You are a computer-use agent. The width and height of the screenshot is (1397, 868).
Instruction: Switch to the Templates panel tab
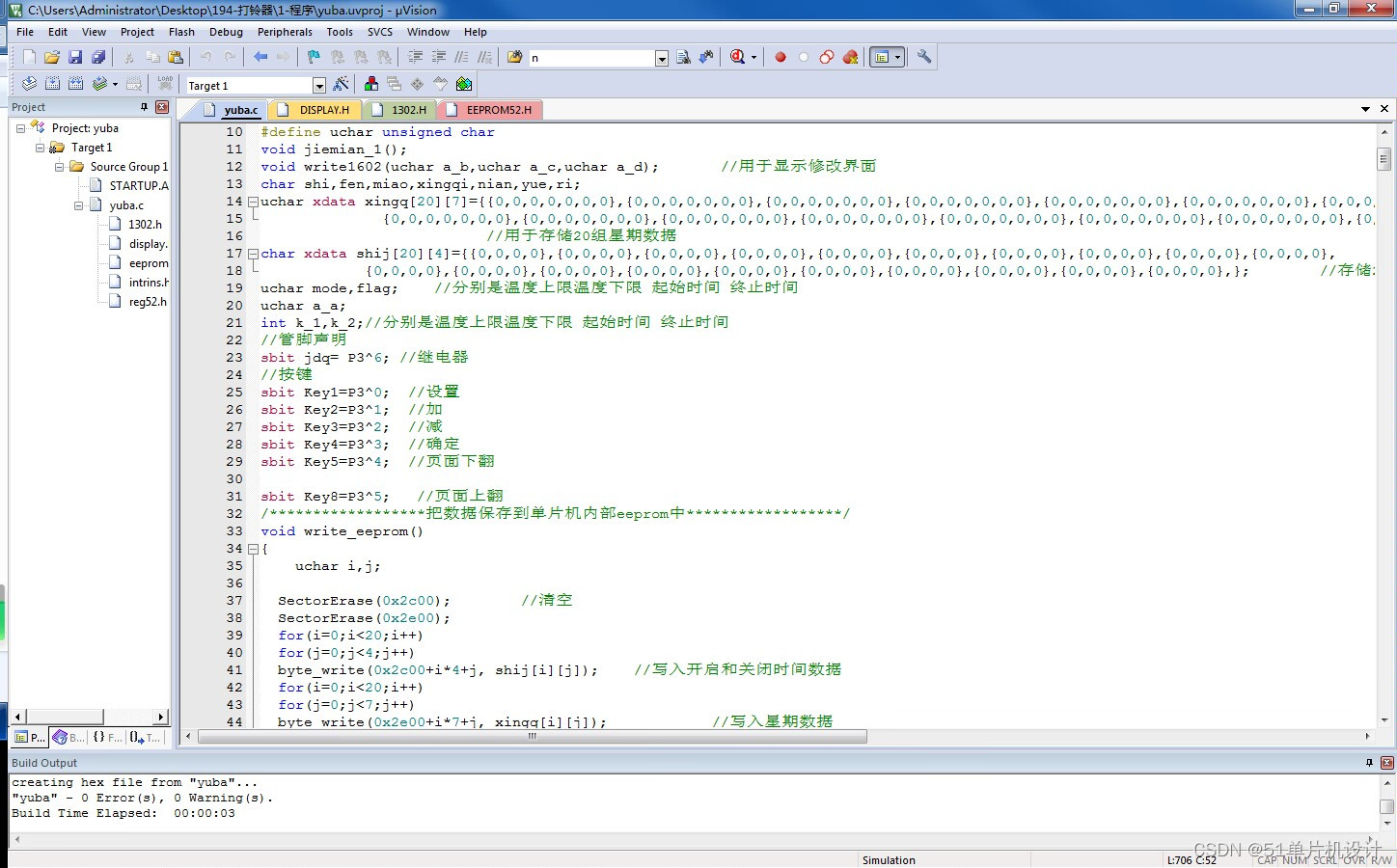point(146,738)
